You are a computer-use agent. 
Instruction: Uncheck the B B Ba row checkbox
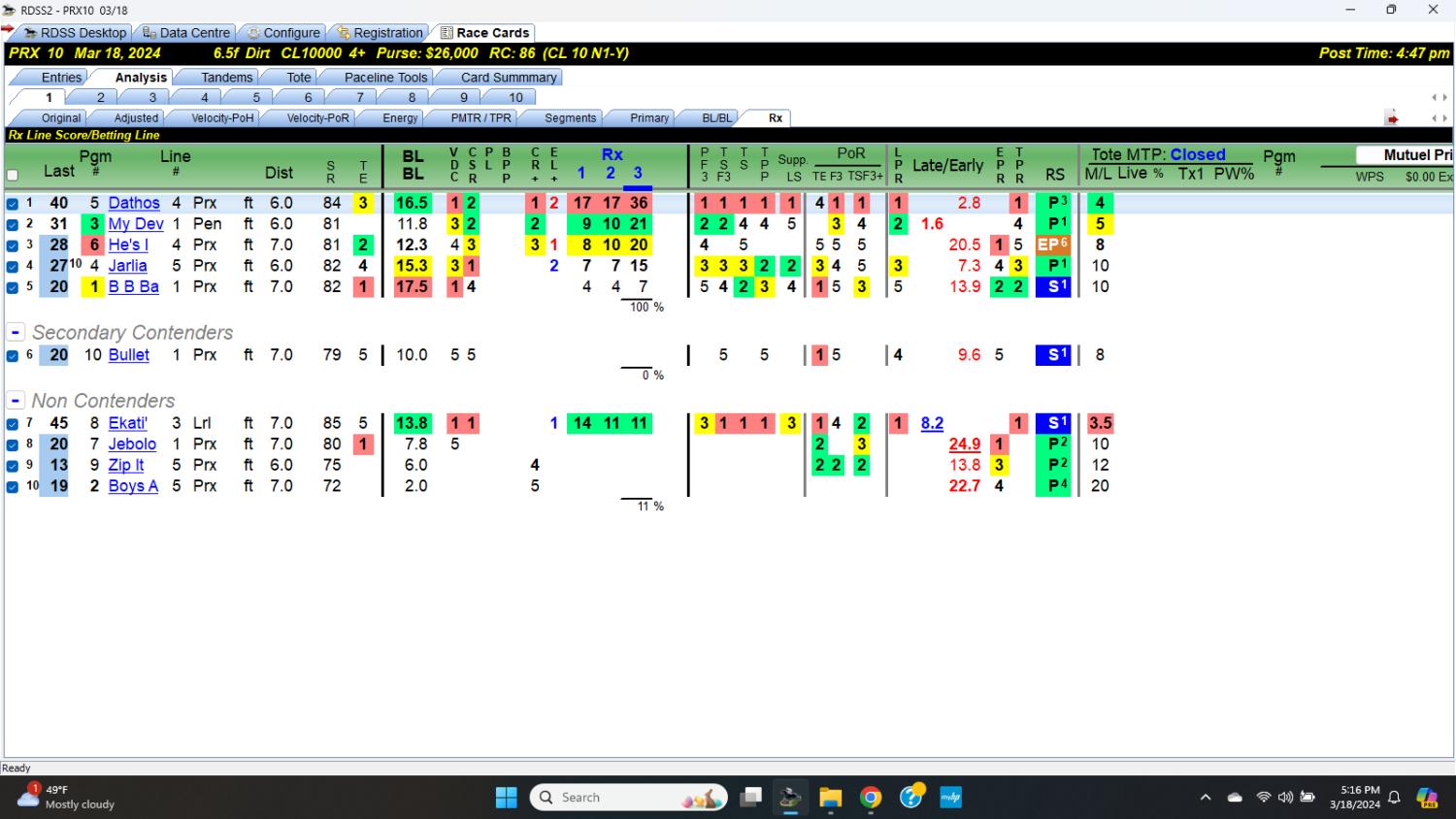[x=13, y=287]
